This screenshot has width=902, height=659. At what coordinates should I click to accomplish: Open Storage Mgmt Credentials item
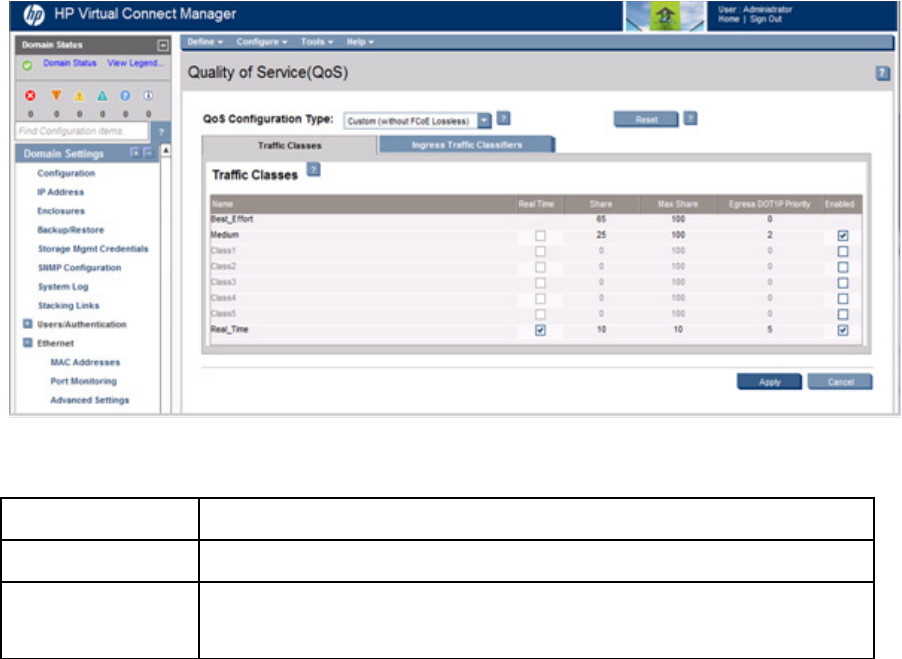93,249
